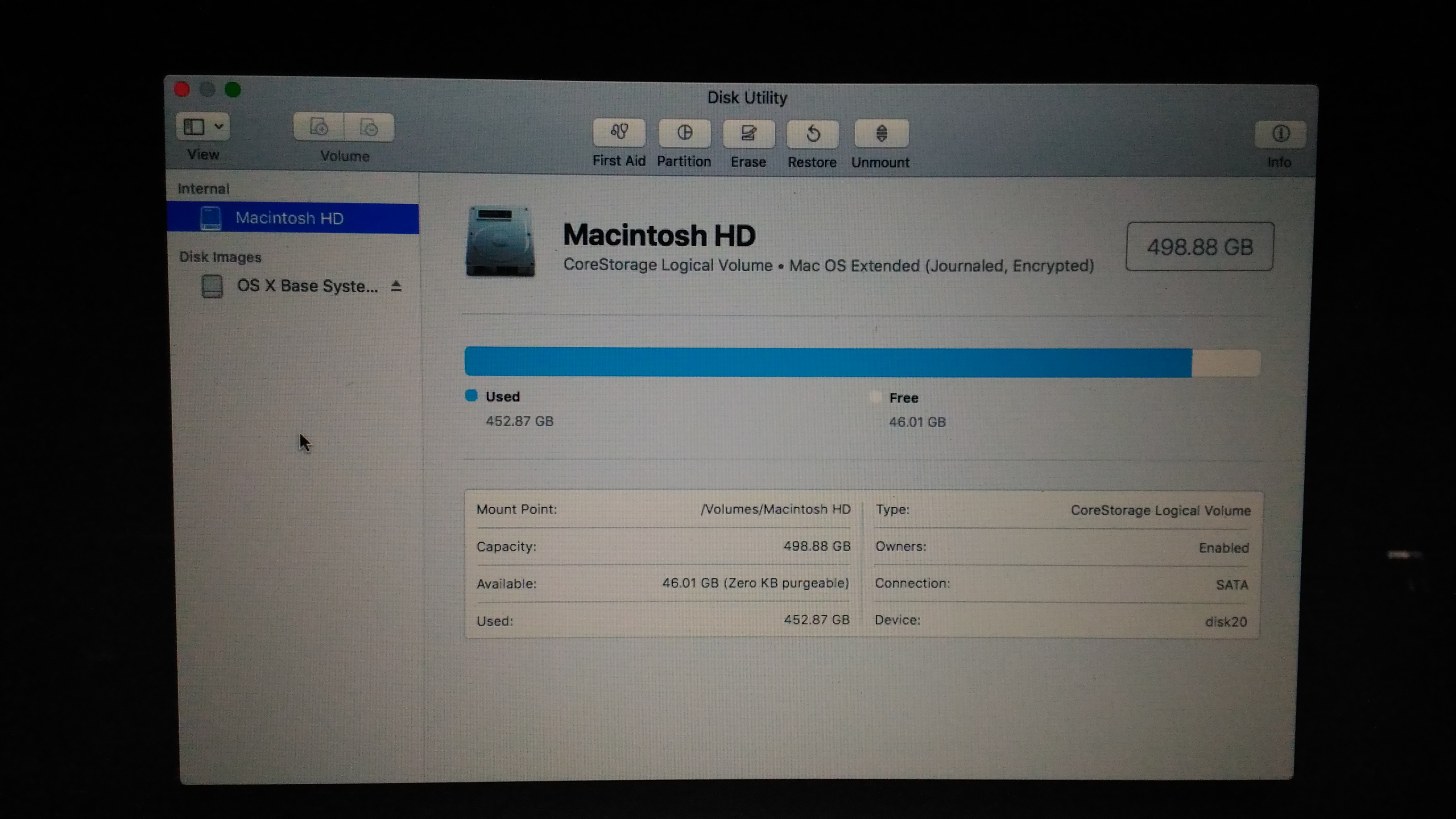Click the green zoom window button
The image size is (1456, 819).
tap(233, 89)
